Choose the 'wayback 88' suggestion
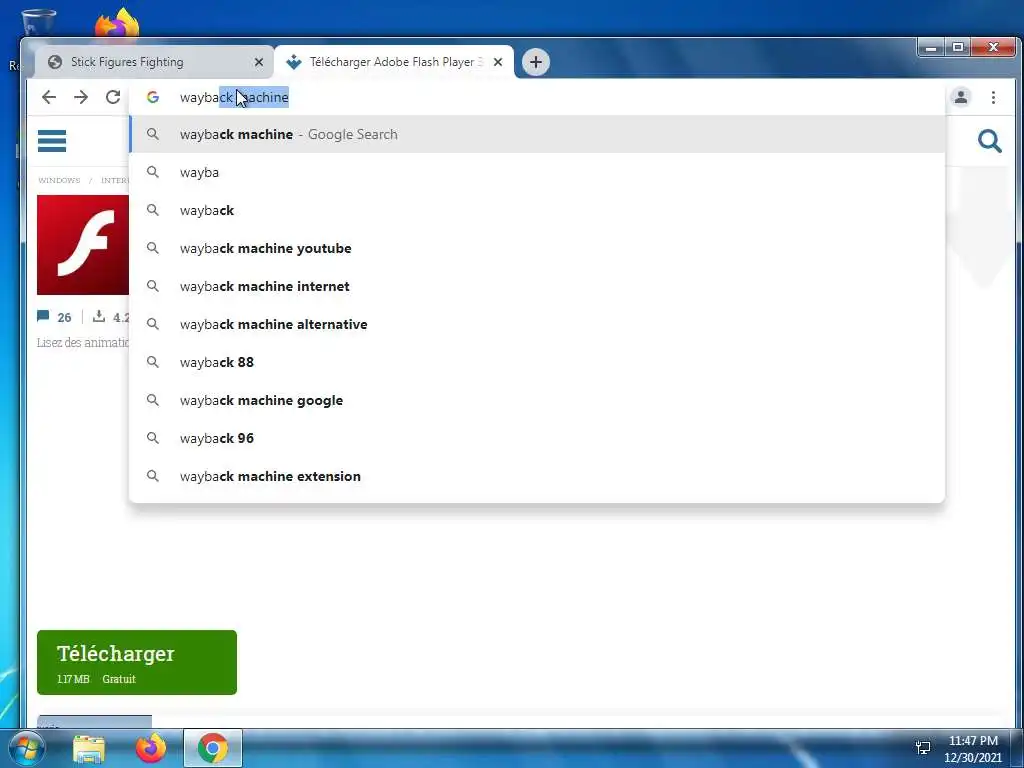The width and height of the screenshot is (1024, 768). [x=537, y=362]
